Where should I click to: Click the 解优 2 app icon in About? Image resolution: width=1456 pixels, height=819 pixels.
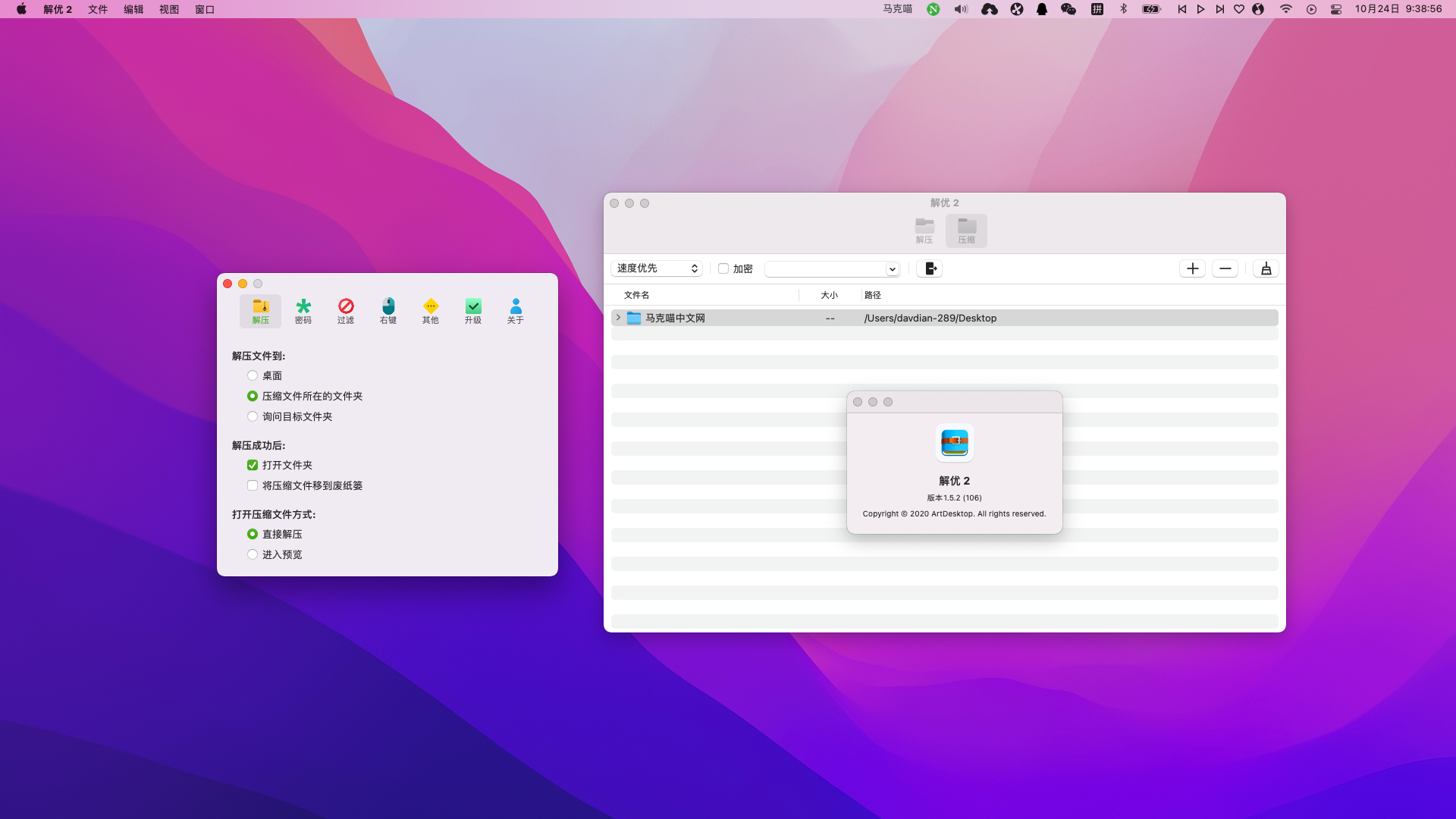pyautogui.click(x=955, y=442)
